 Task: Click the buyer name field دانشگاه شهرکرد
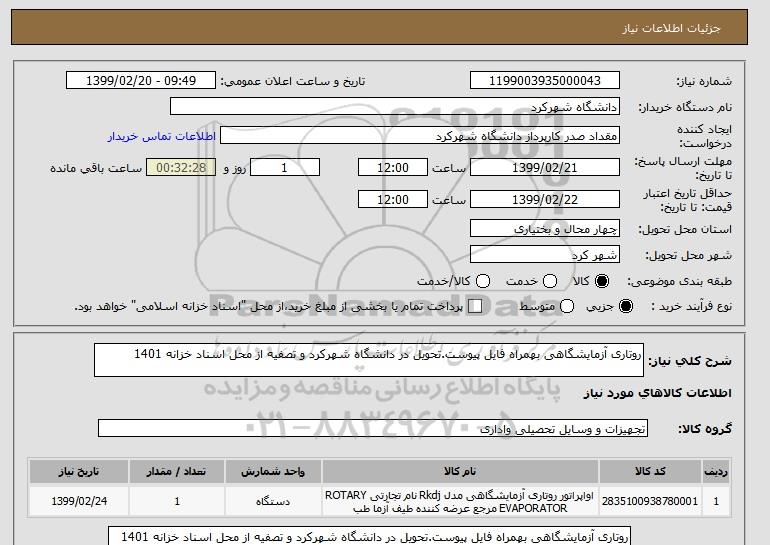395,107
